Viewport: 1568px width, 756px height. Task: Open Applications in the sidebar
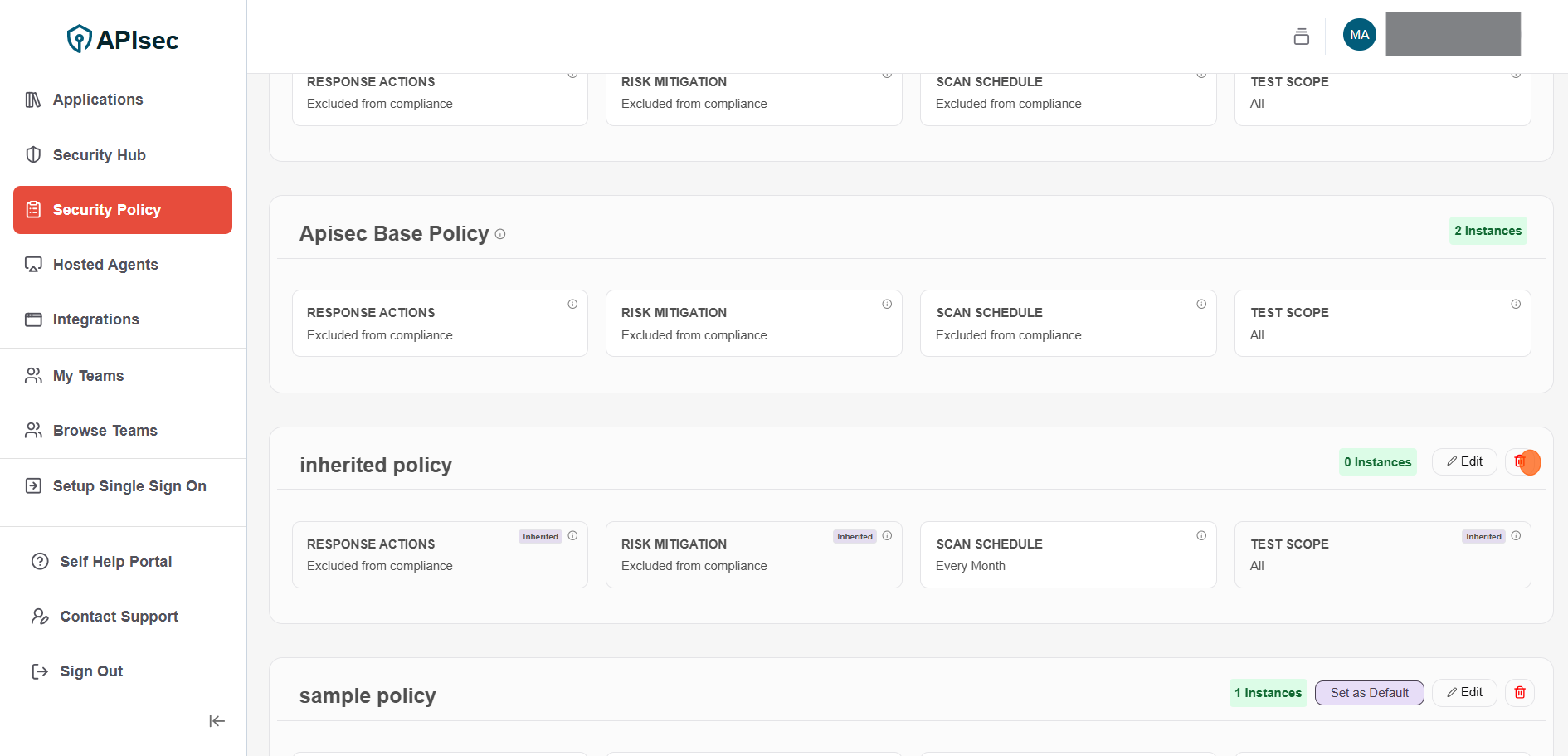click(x=98, y=100)
